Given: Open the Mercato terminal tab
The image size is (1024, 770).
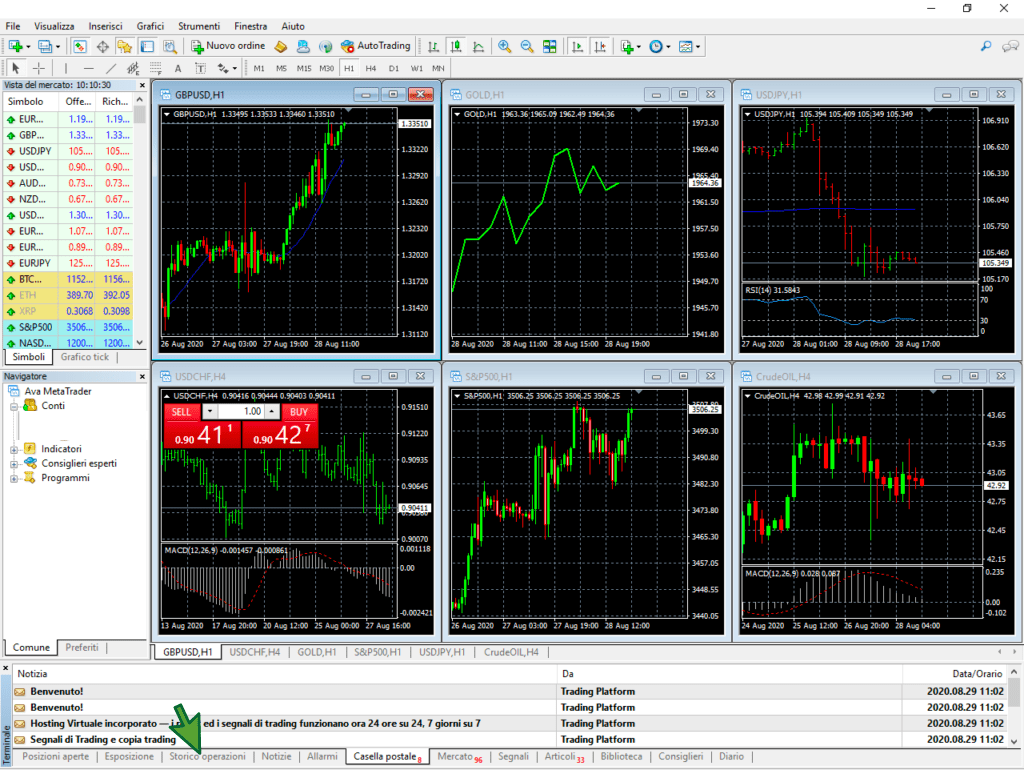Looking at the screenshot, I should point(460,756).
